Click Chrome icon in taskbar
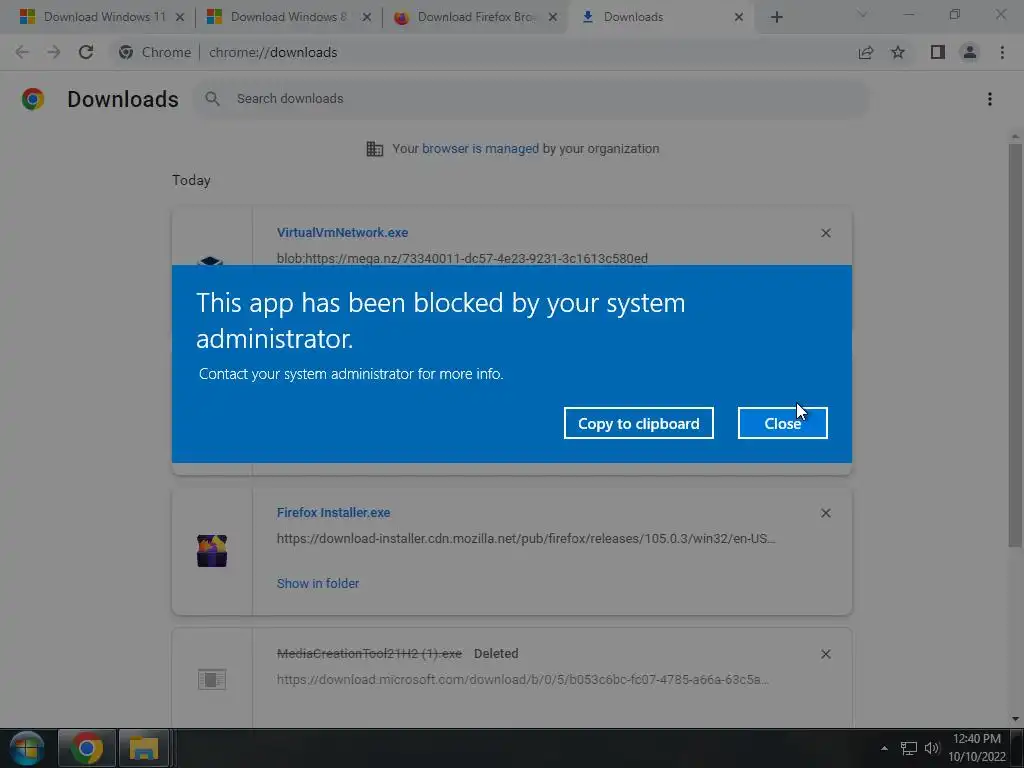This screenshot has height=768, width=1024. coord(87,748)
